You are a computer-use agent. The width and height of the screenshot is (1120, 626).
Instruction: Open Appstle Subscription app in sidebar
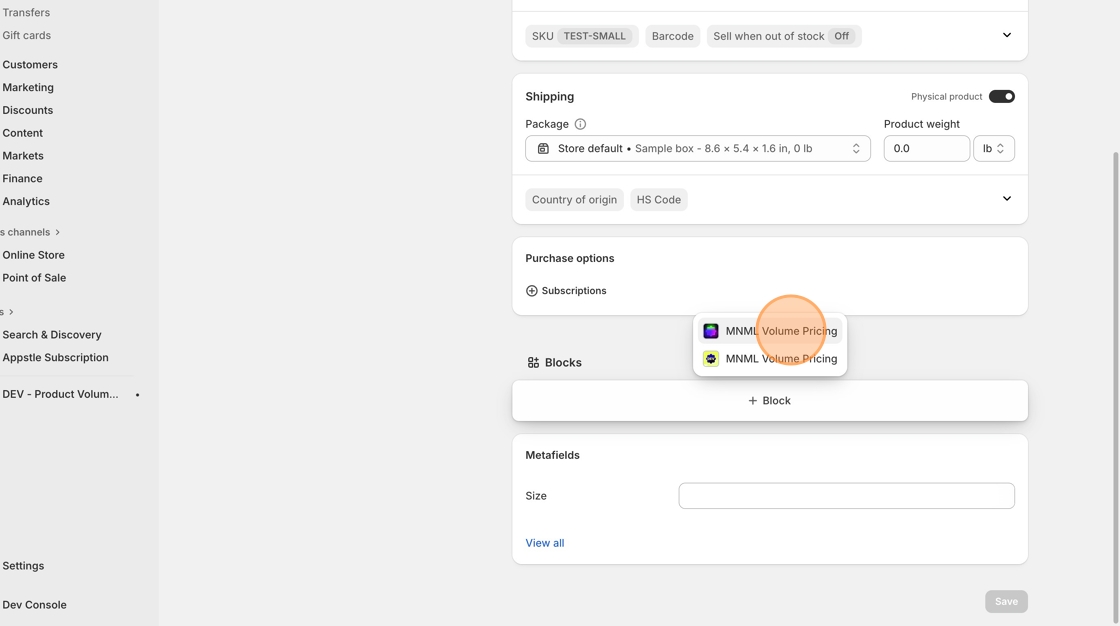point(55,357)
